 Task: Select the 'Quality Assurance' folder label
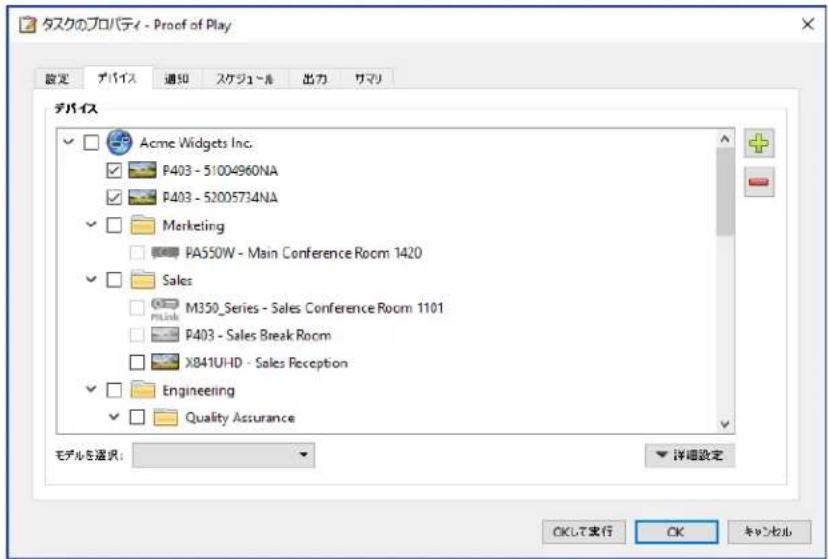240,418
